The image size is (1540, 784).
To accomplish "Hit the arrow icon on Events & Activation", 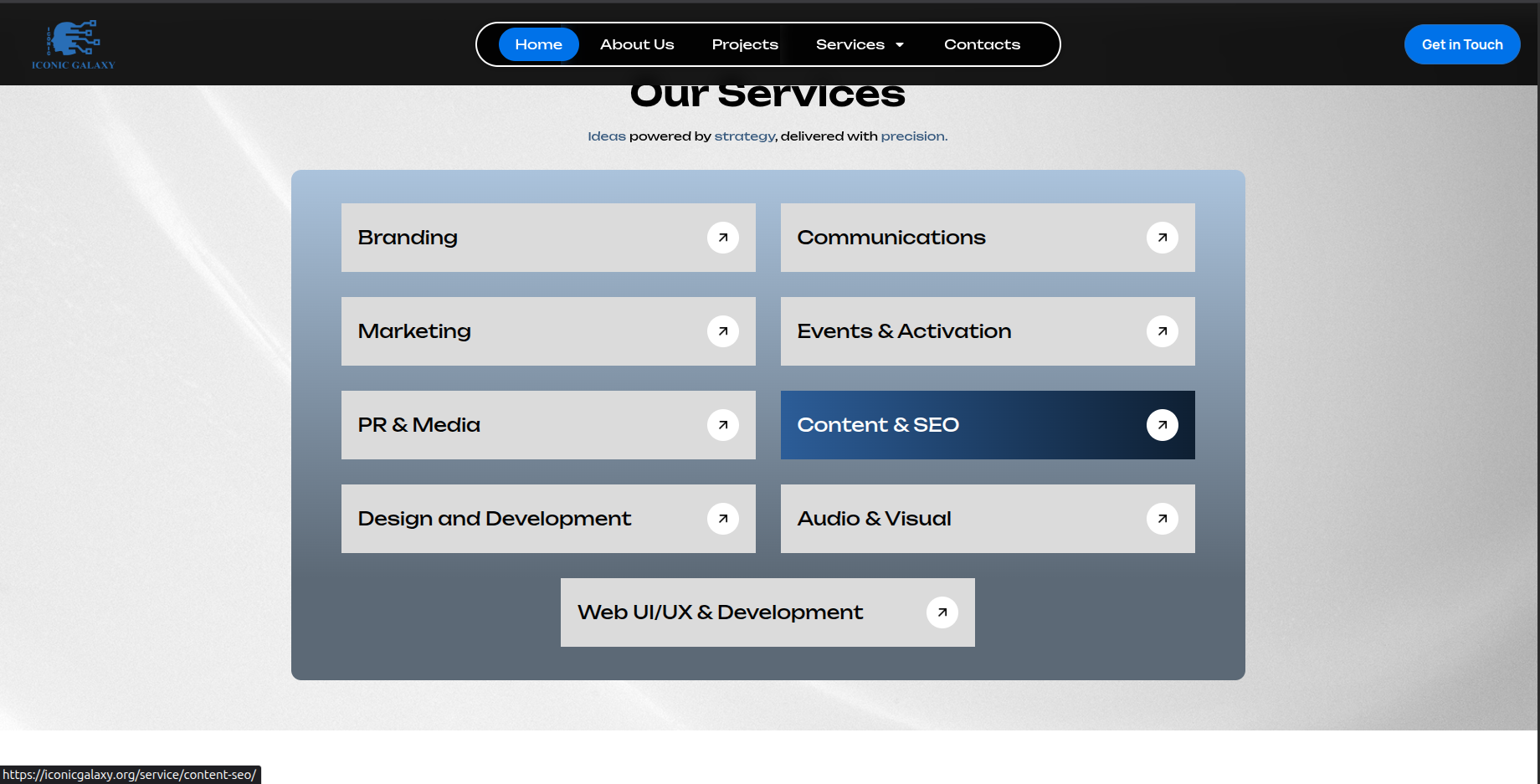I will (x=1162, y=331).
